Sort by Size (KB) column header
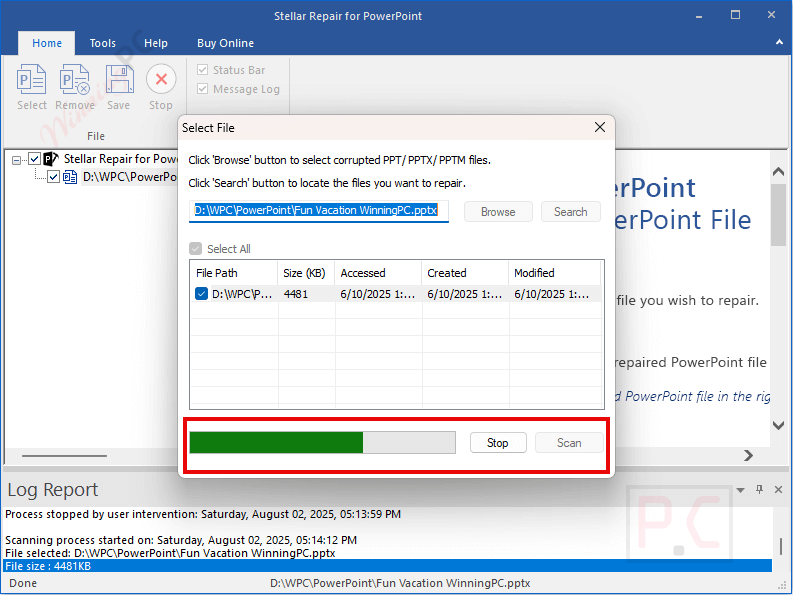 306,273
